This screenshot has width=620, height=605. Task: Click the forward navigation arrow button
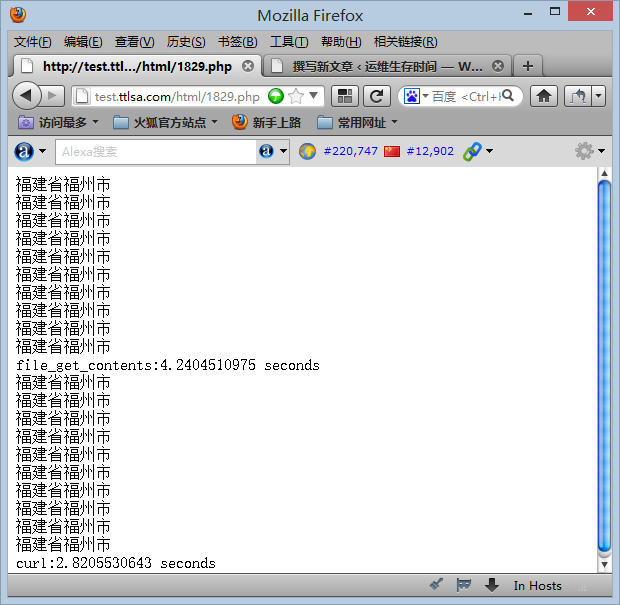[x=53, y=96]
